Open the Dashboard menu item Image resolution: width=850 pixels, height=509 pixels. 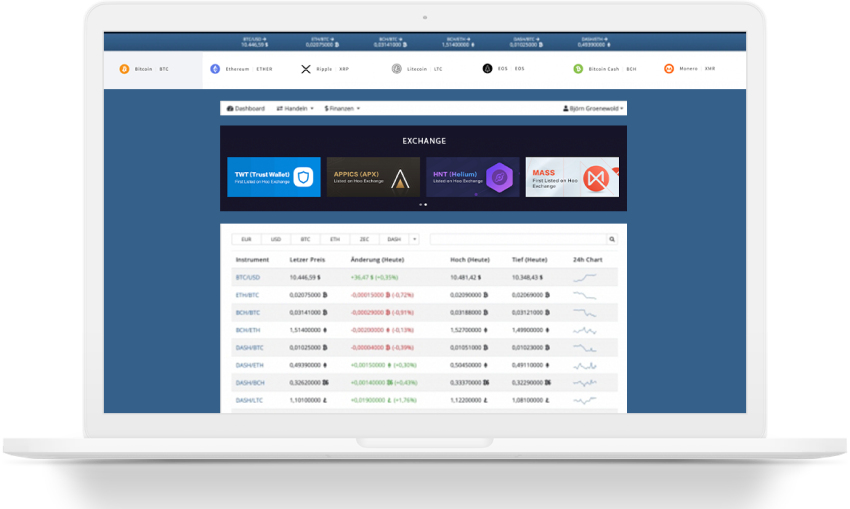[x=246, y=108]
